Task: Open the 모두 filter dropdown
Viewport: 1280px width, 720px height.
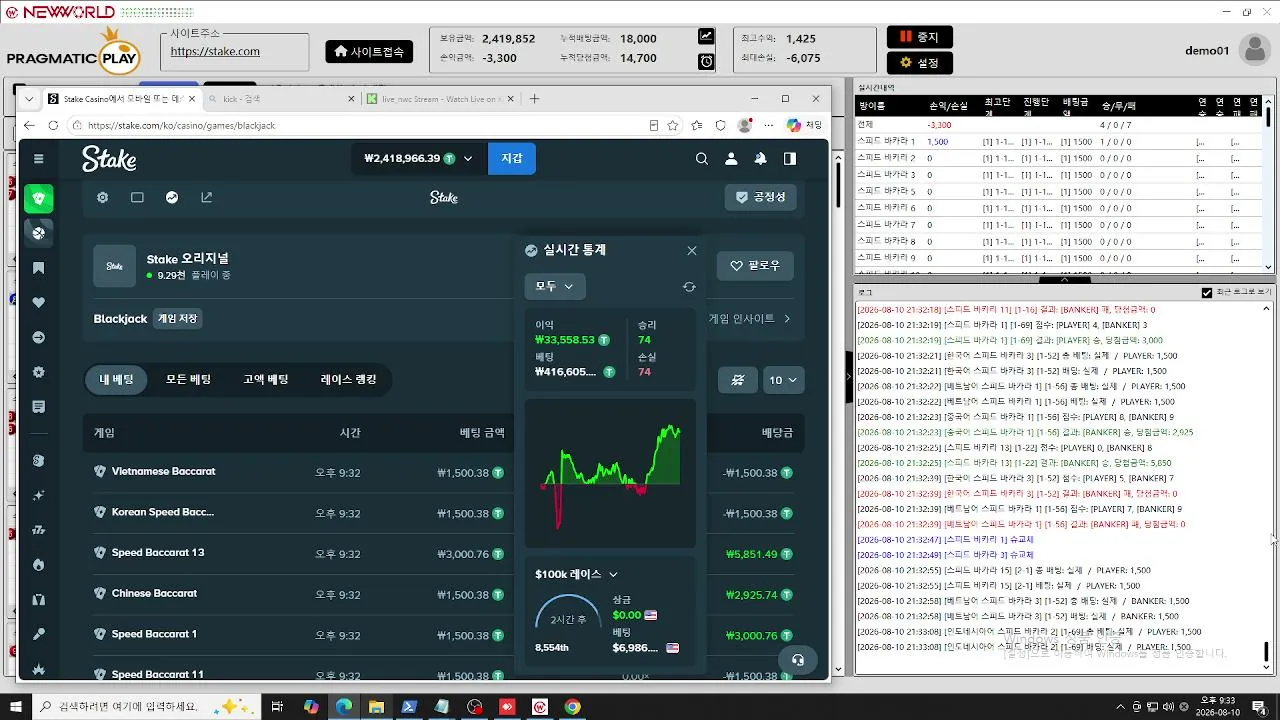Action: point(555,287)
